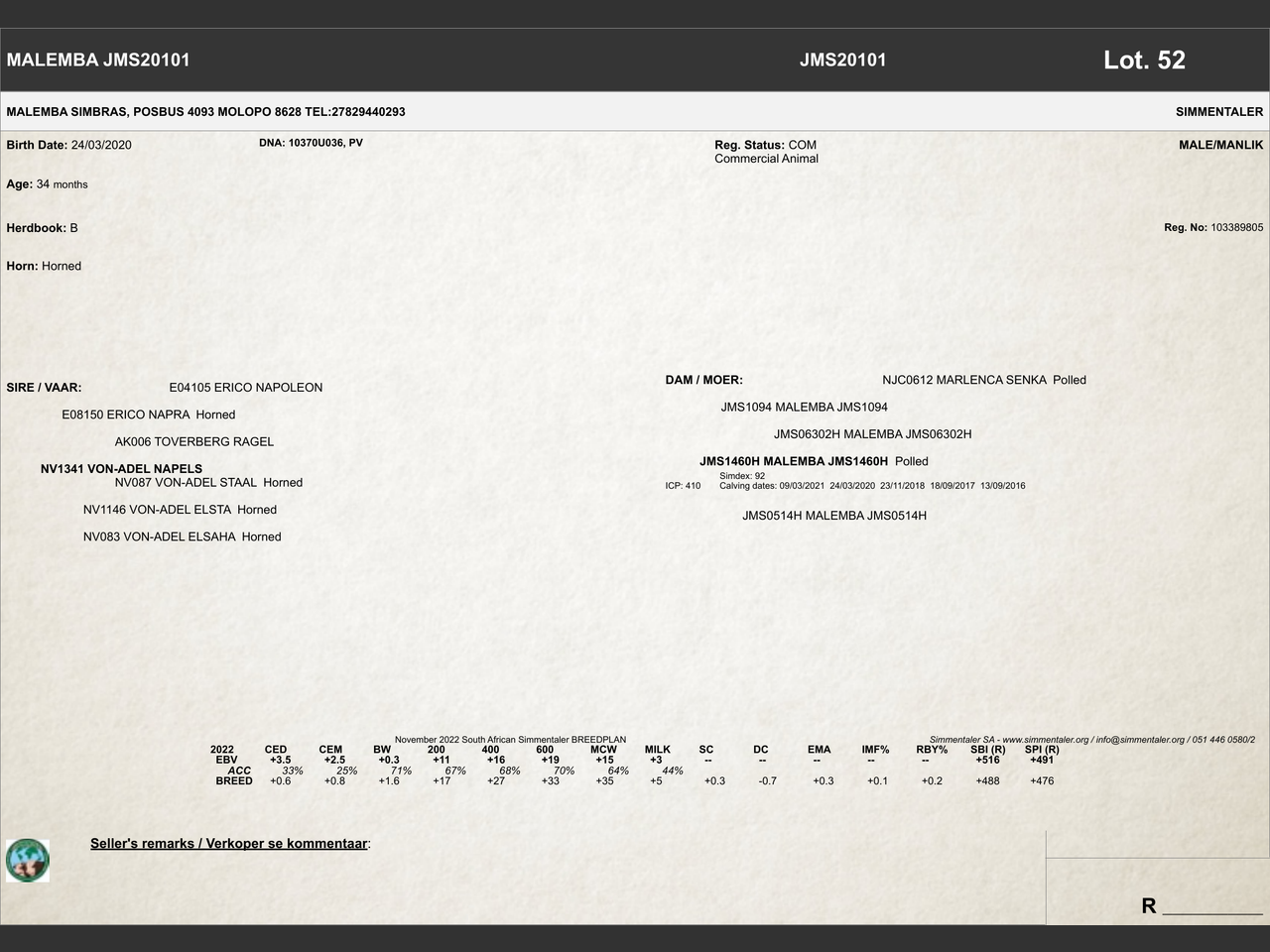The image size is (1270, 952).
Task: Select the MALEMBA JMS20101 title text
Action: (x=98, y=59)
